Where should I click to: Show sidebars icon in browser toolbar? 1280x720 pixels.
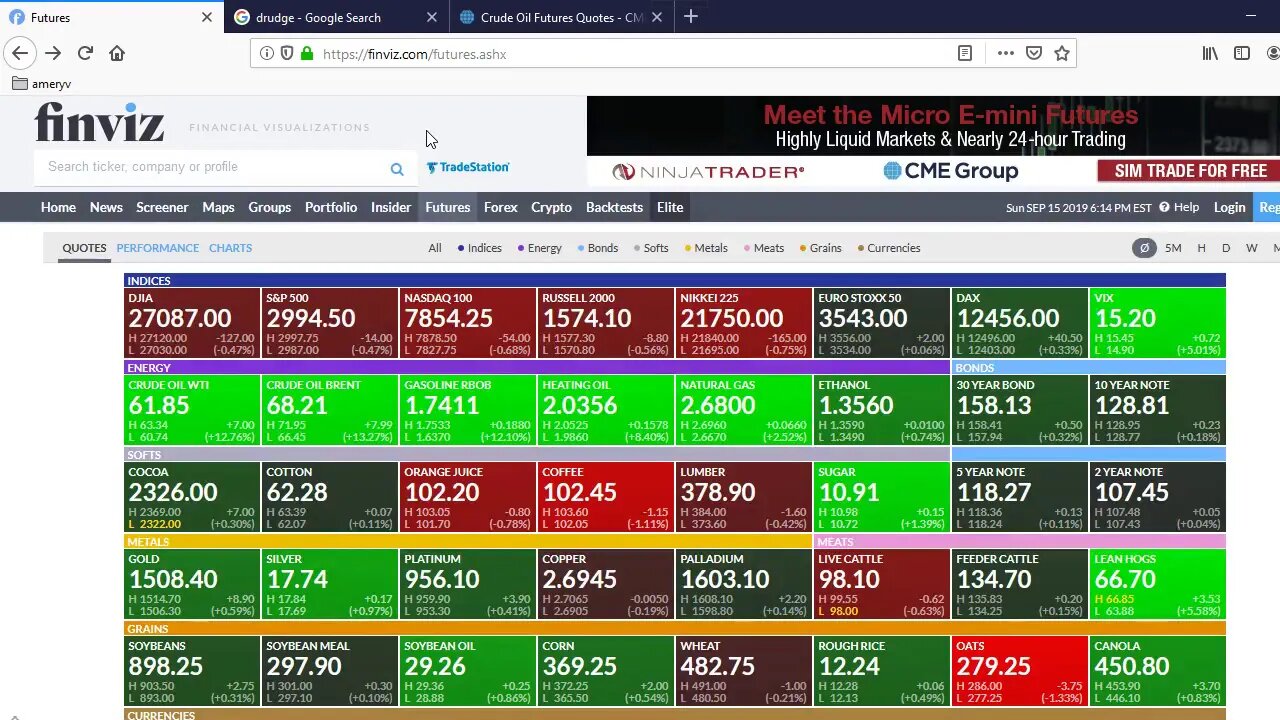(1242, 54)
